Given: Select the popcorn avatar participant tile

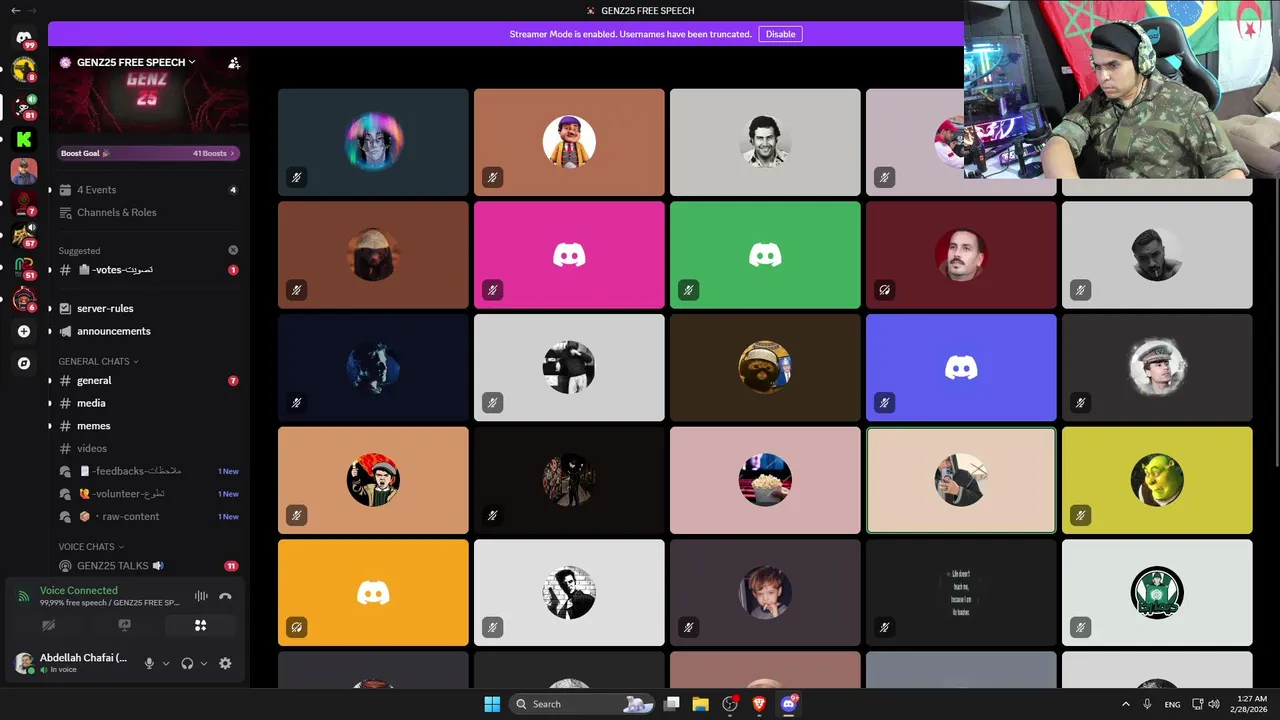Looking at the screenshot, I should 765,480.
